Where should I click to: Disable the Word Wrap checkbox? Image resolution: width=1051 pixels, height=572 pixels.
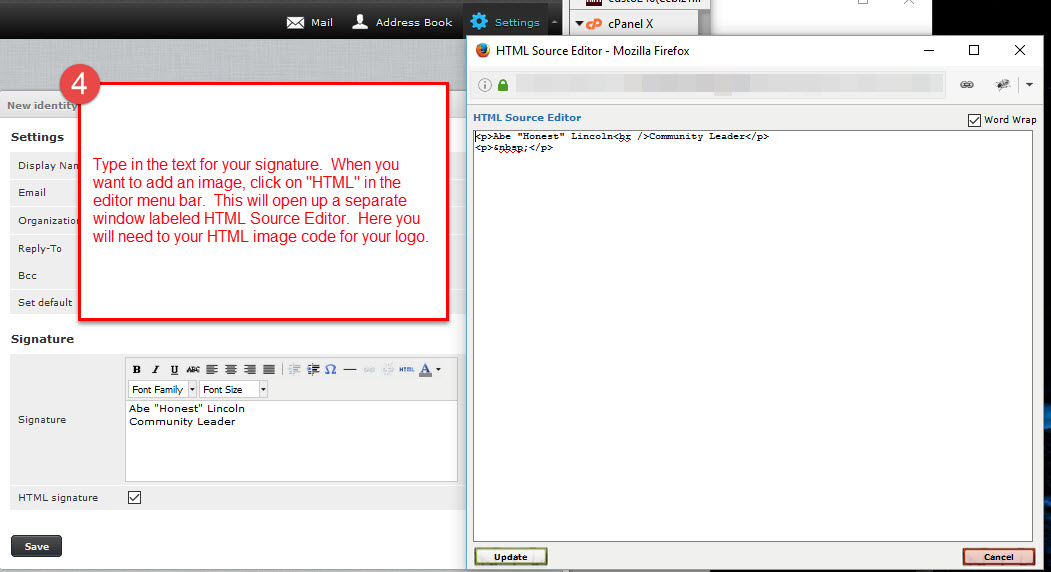coord(974,120)
